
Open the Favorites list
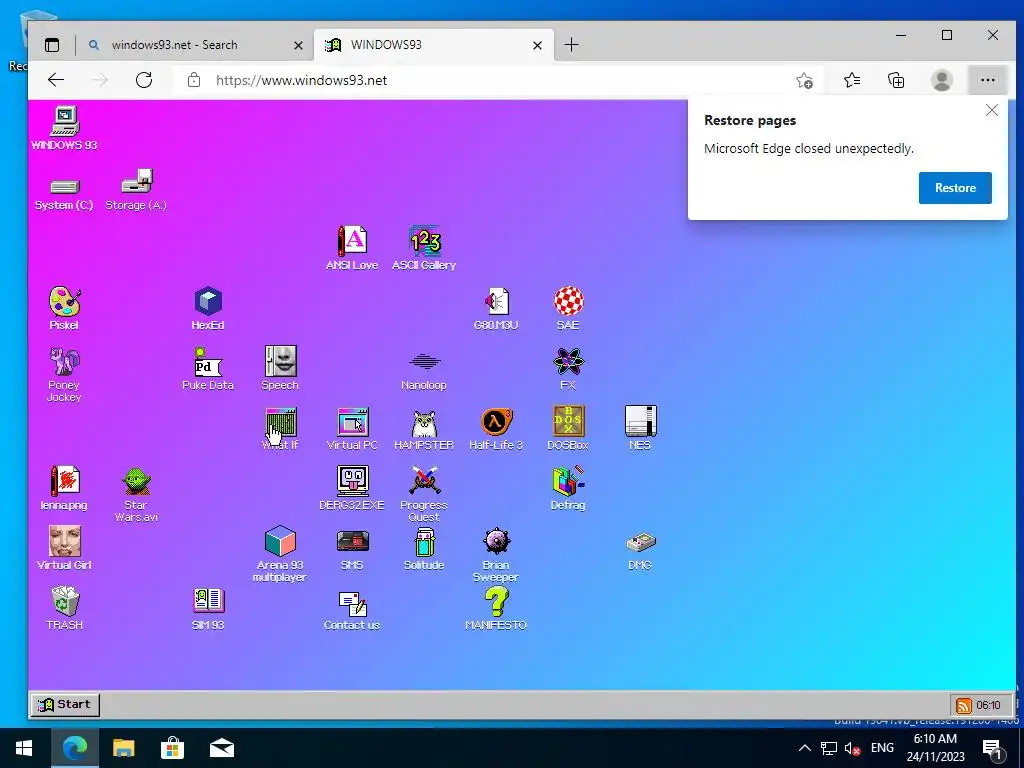coord(852,80)
